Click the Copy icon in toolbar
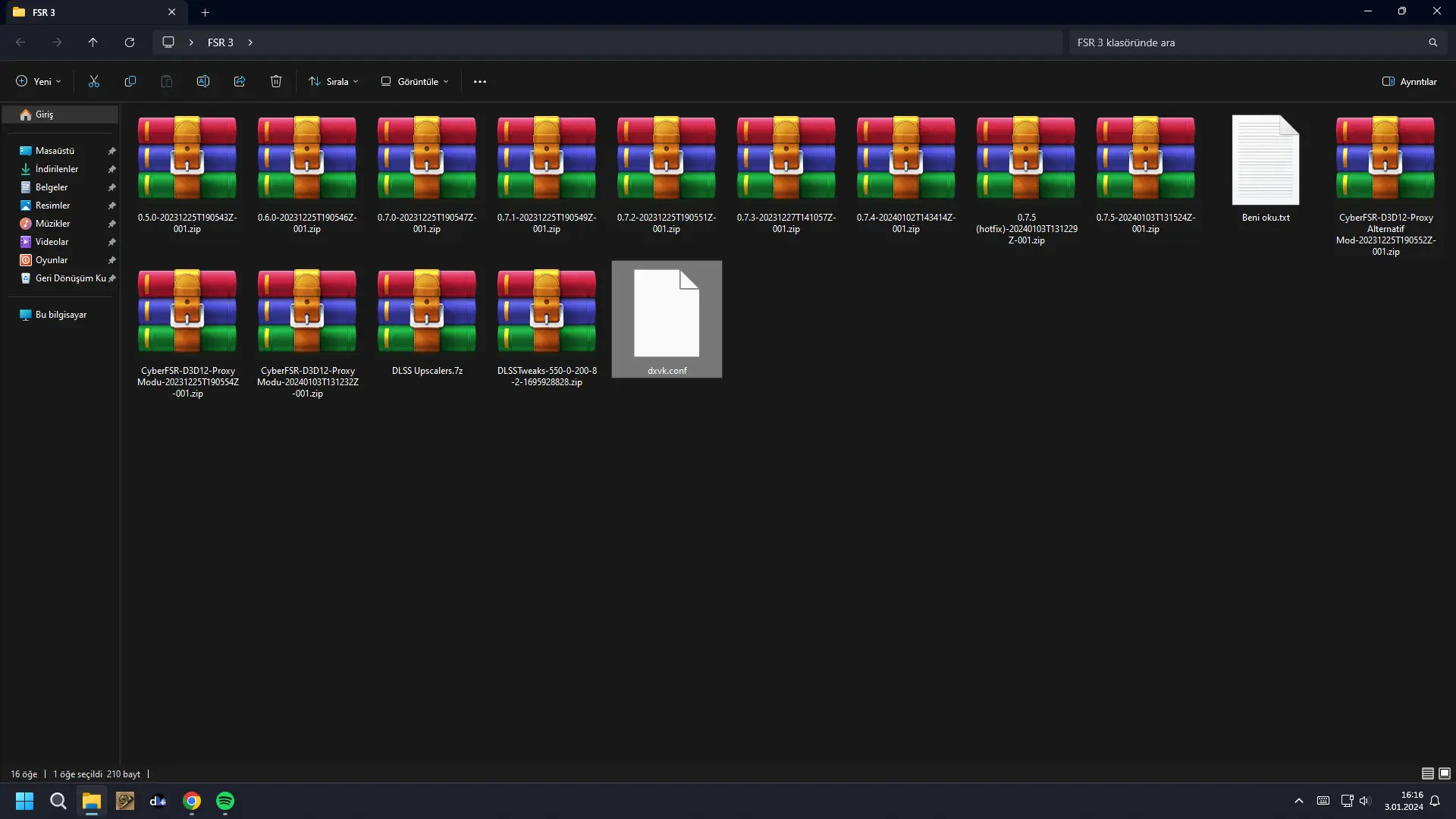Screen dimensions: 1456x819 pos(130,81)
